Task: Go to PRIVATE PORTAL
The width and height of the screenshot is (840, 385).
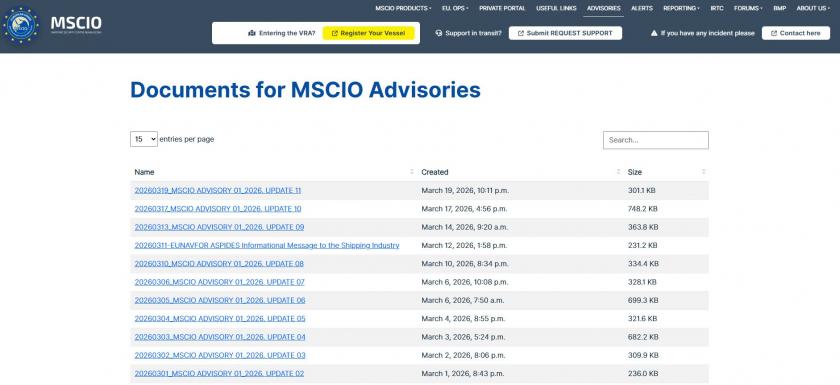Action: 502,9
